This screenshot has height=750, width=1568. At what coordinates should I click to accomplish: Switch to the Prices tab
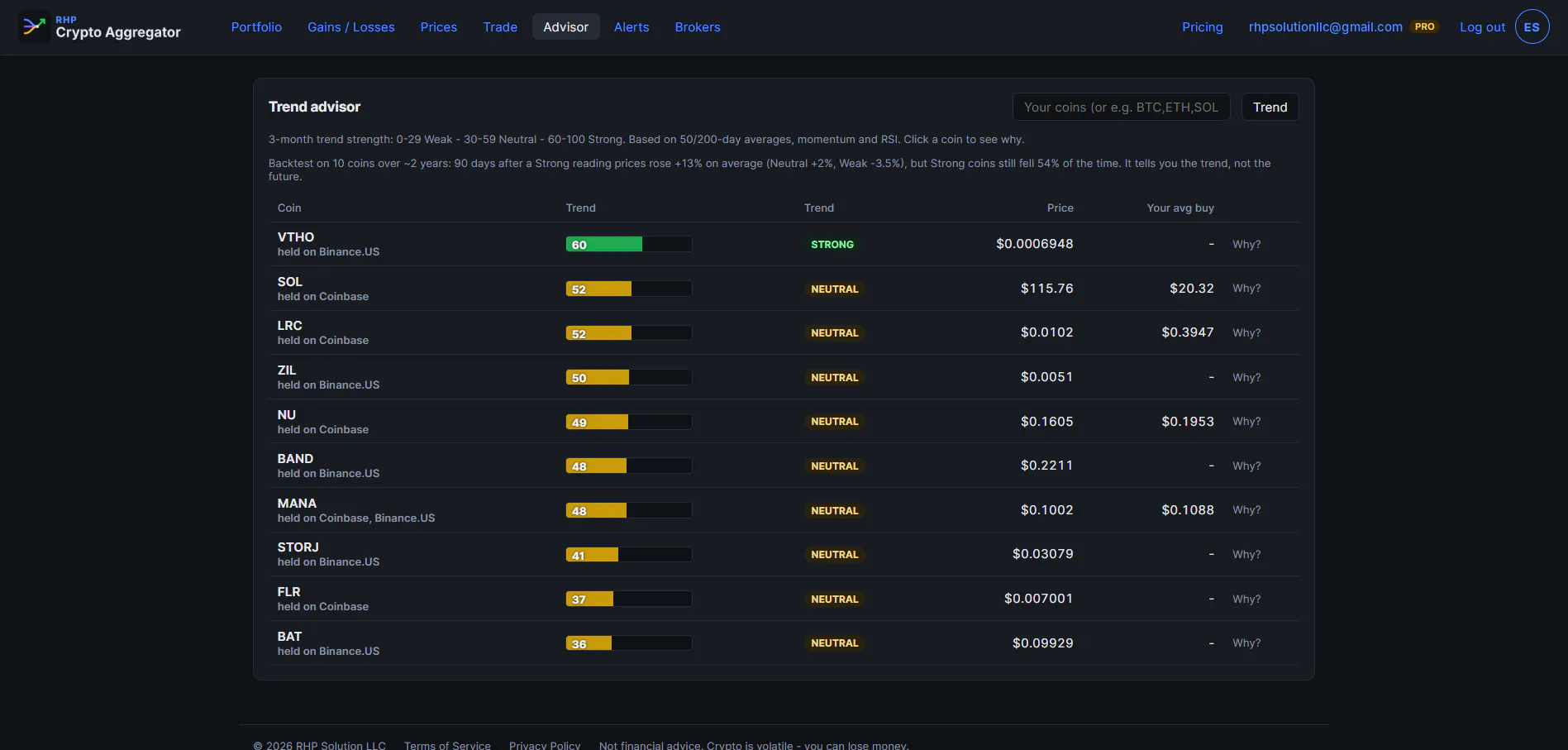[x=439, y=27]
